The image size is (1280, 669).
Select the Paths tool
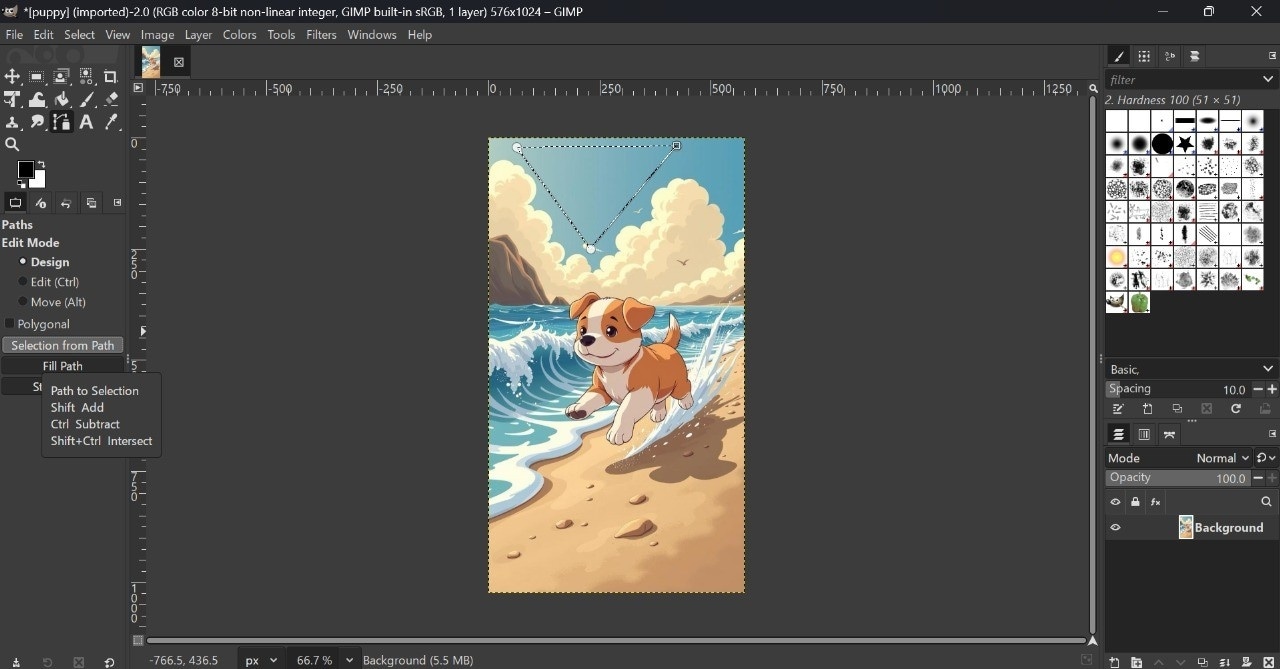tap(62, 122)
